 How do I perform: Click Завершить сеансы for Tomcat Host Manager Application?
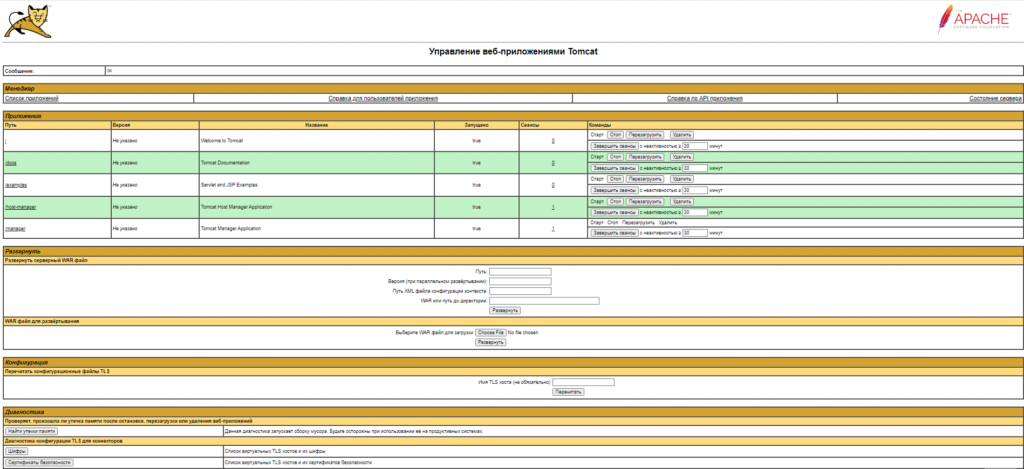614,212
